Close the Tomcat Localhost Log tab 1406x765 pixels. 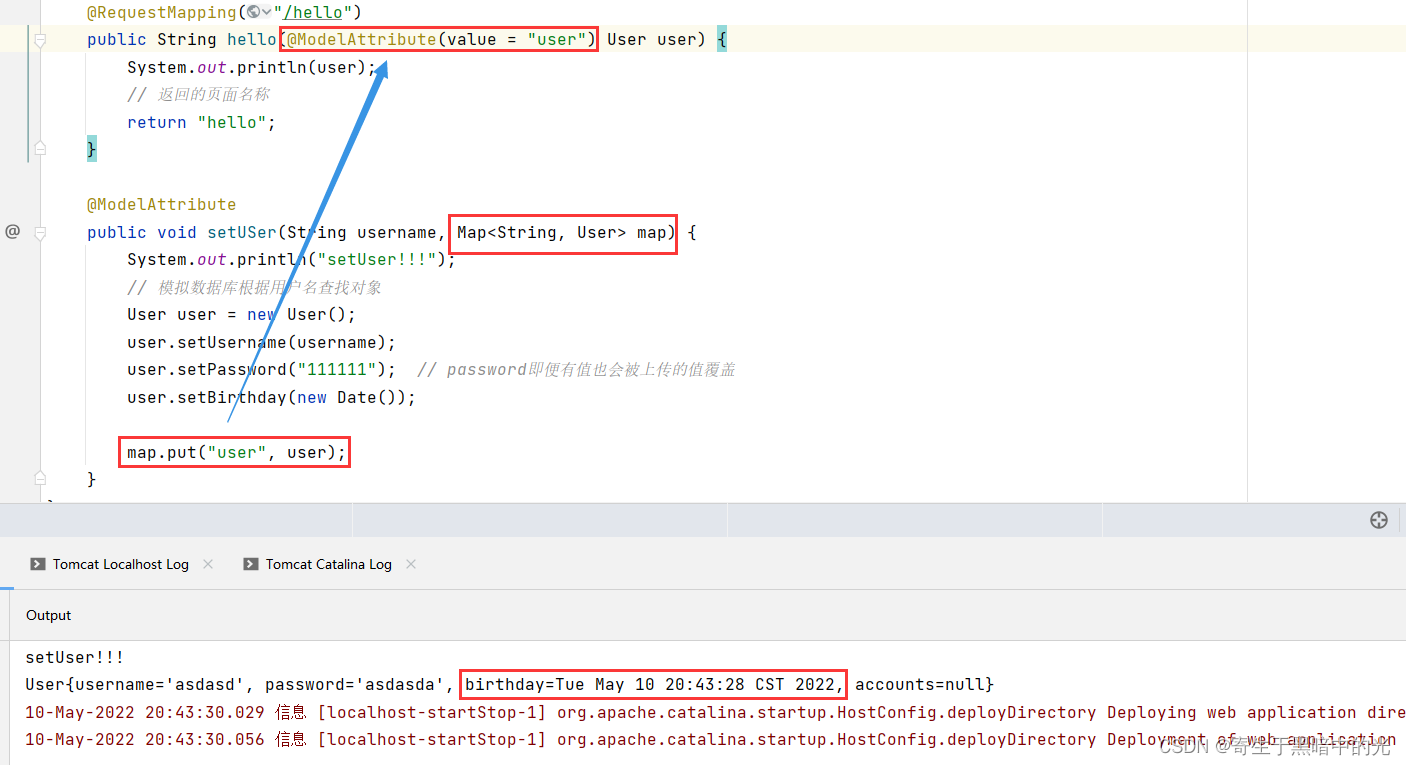(x=208, y=564)
